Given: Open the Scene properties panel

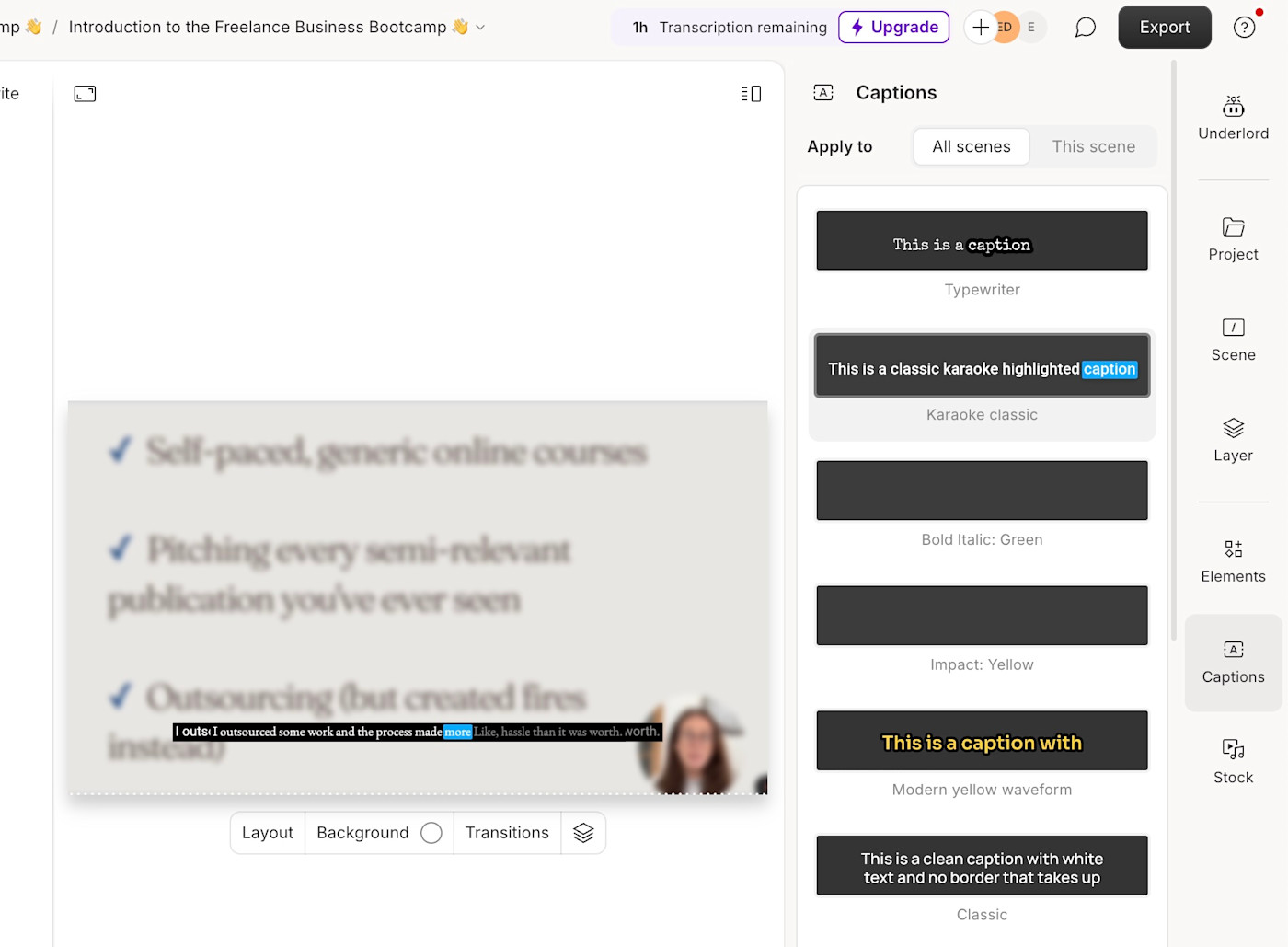Looking at the screenshot, I should [x=1233, y=340].
